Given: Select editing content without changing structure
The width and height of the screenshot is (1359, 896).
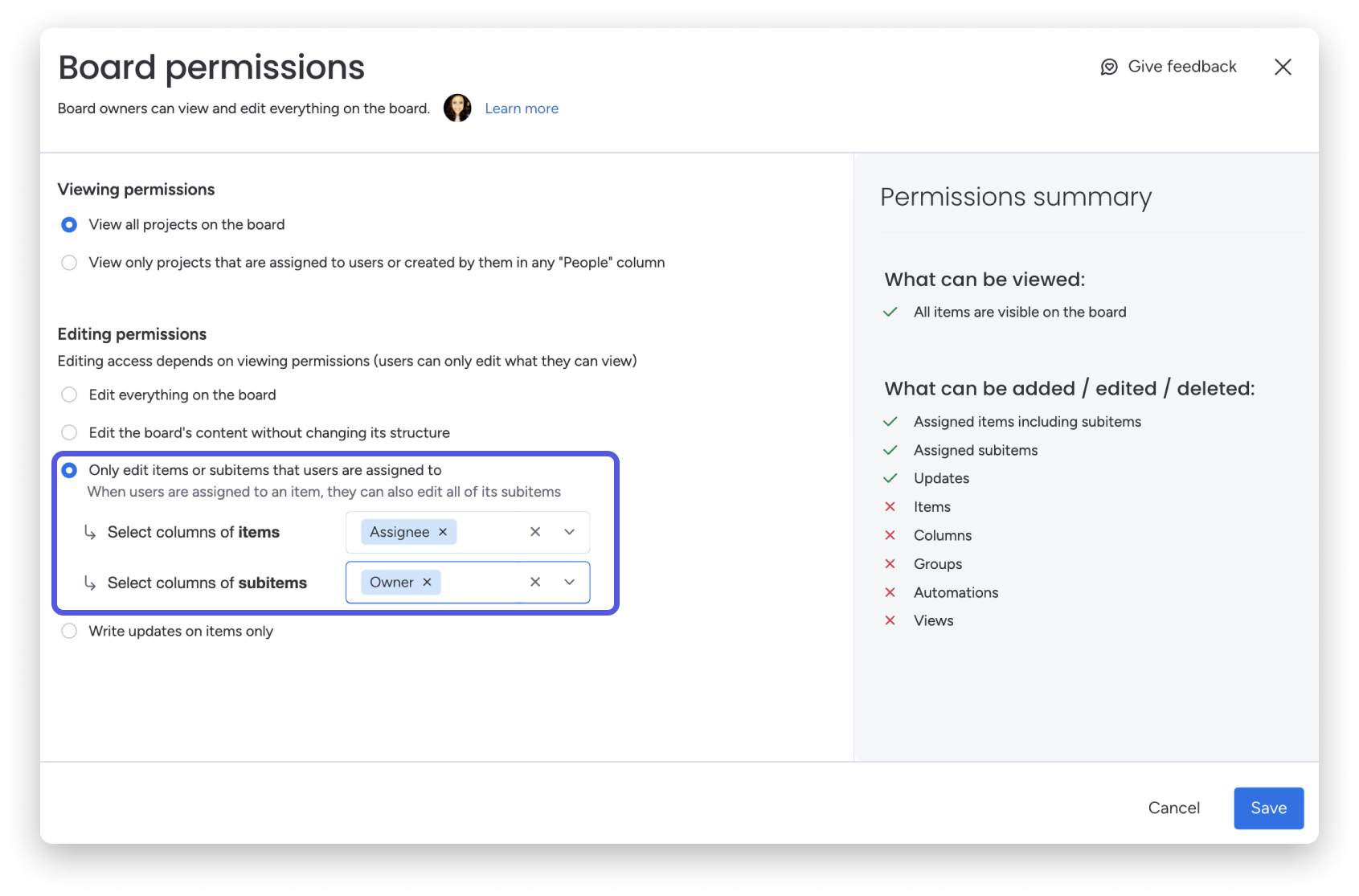Looking at the screenshot, I should pos(68,432).
